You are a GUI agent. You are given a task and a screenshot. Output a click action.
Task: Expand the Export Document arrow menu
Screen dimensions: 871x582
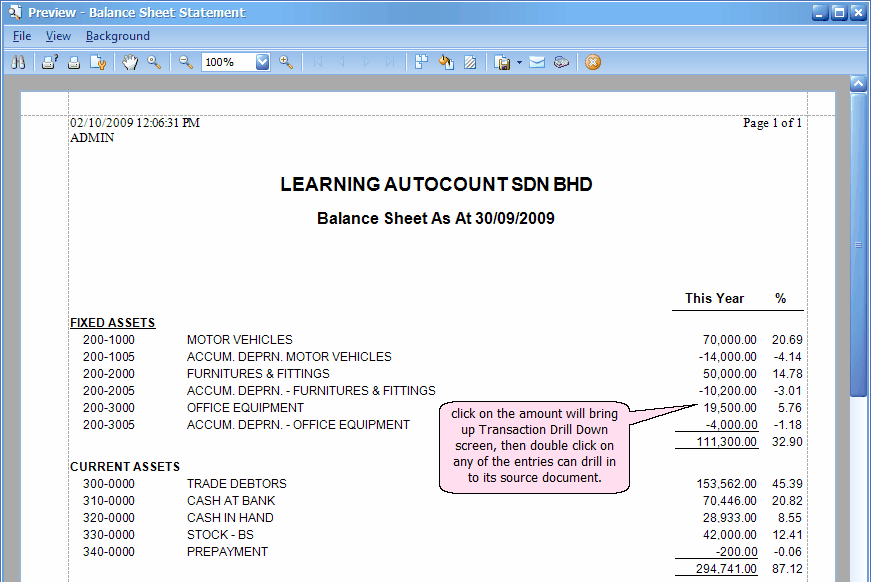pos(519,62)
